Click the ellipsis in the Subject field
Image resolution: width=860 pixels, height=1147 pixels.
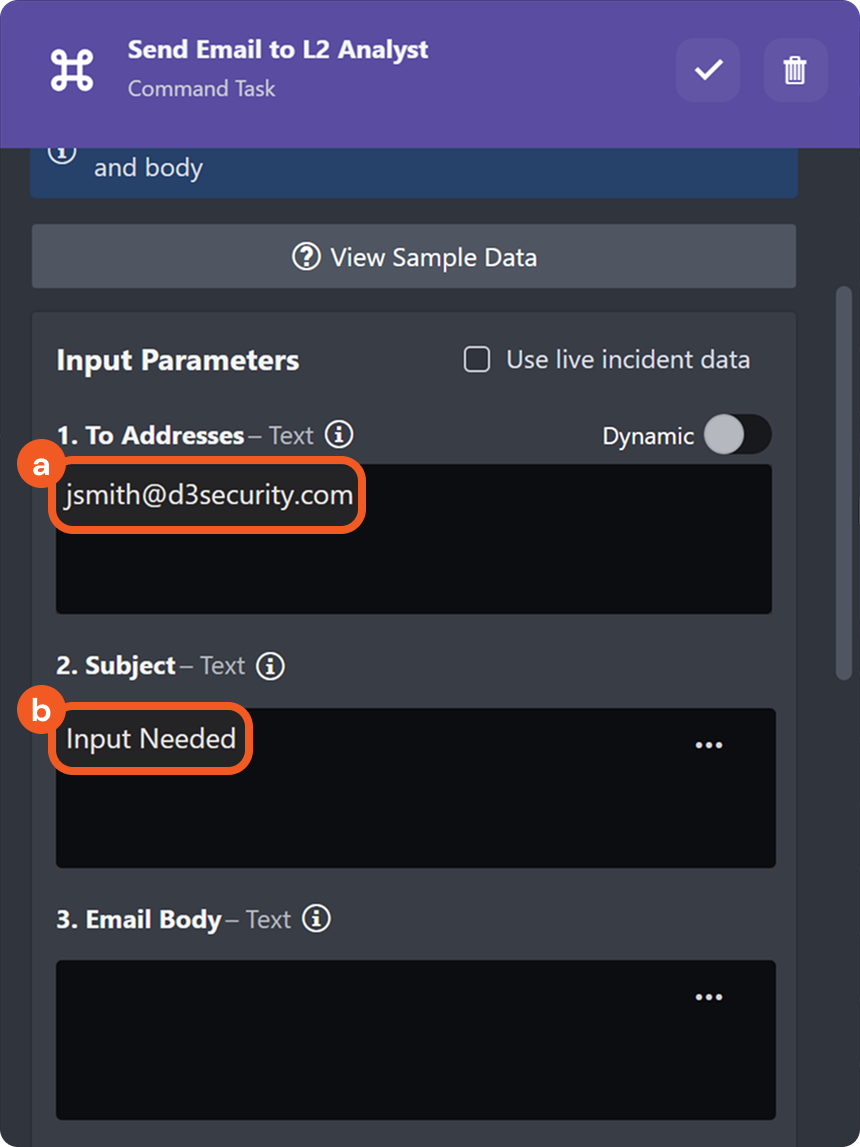click(x=709, y=744)
